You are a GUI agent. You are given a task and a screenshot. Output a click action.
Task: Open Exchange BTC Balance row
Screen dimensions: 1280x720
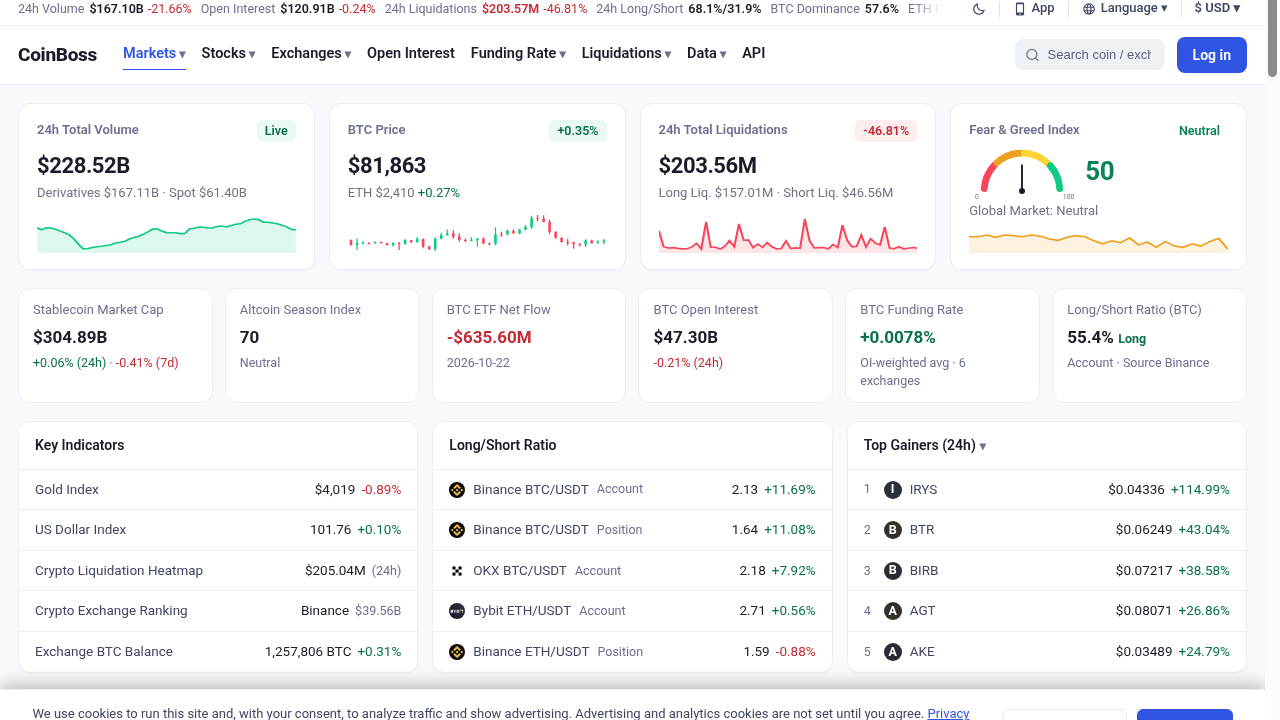pos(218,652)
